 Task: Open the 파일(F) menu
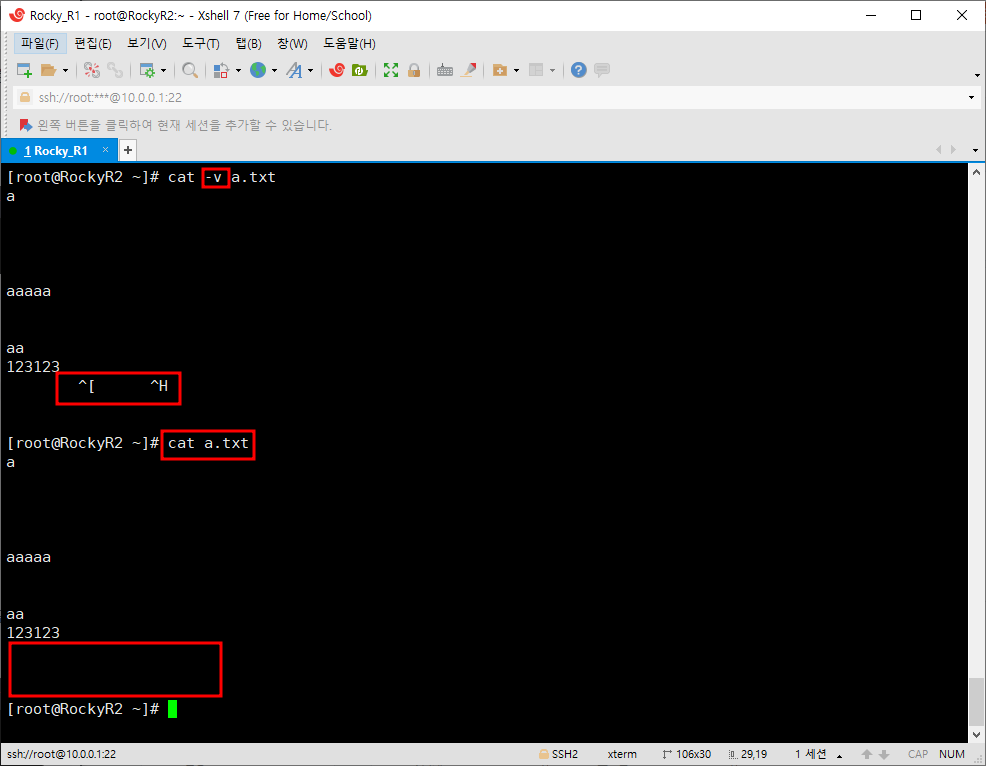tap(40, 43)
